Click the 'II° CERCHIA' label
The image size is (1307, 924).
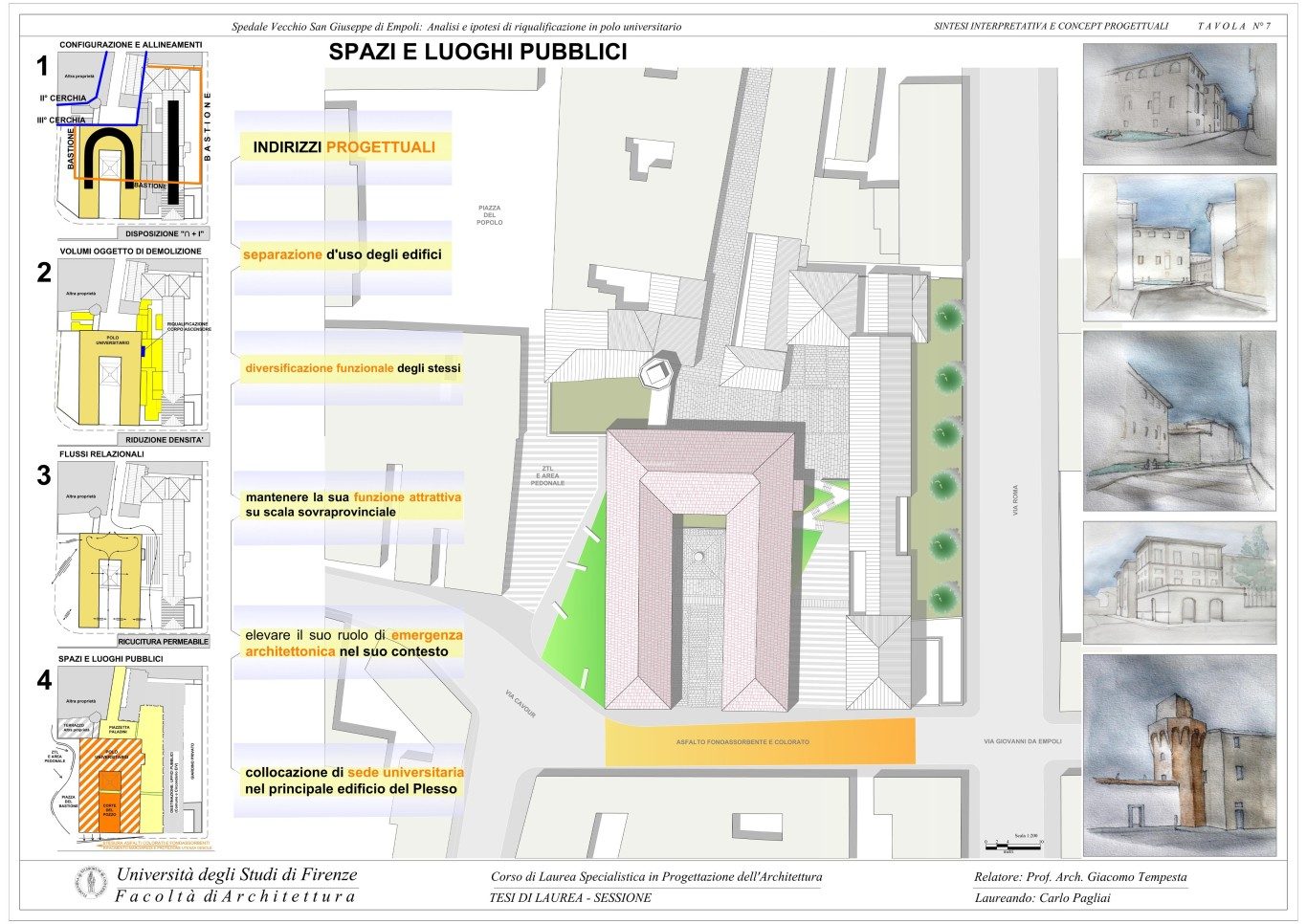click(63, 99)
